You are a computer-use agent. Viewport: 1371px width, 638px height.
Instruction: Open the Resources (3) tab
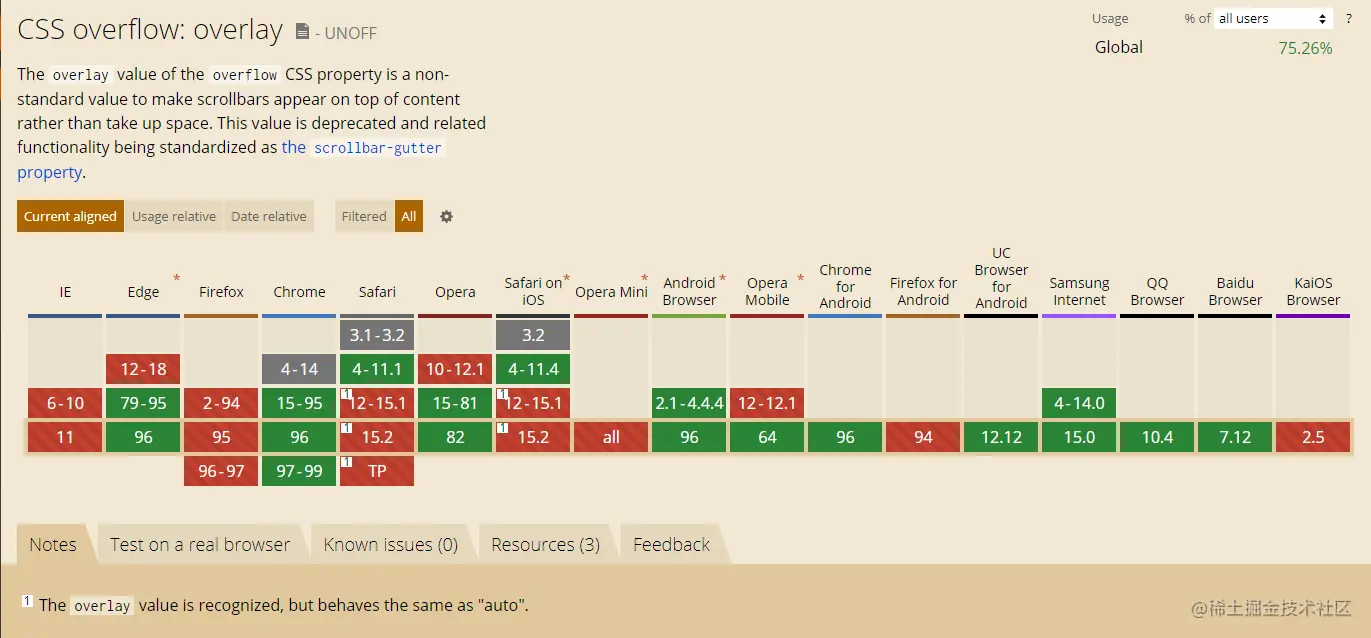[546, 544]
